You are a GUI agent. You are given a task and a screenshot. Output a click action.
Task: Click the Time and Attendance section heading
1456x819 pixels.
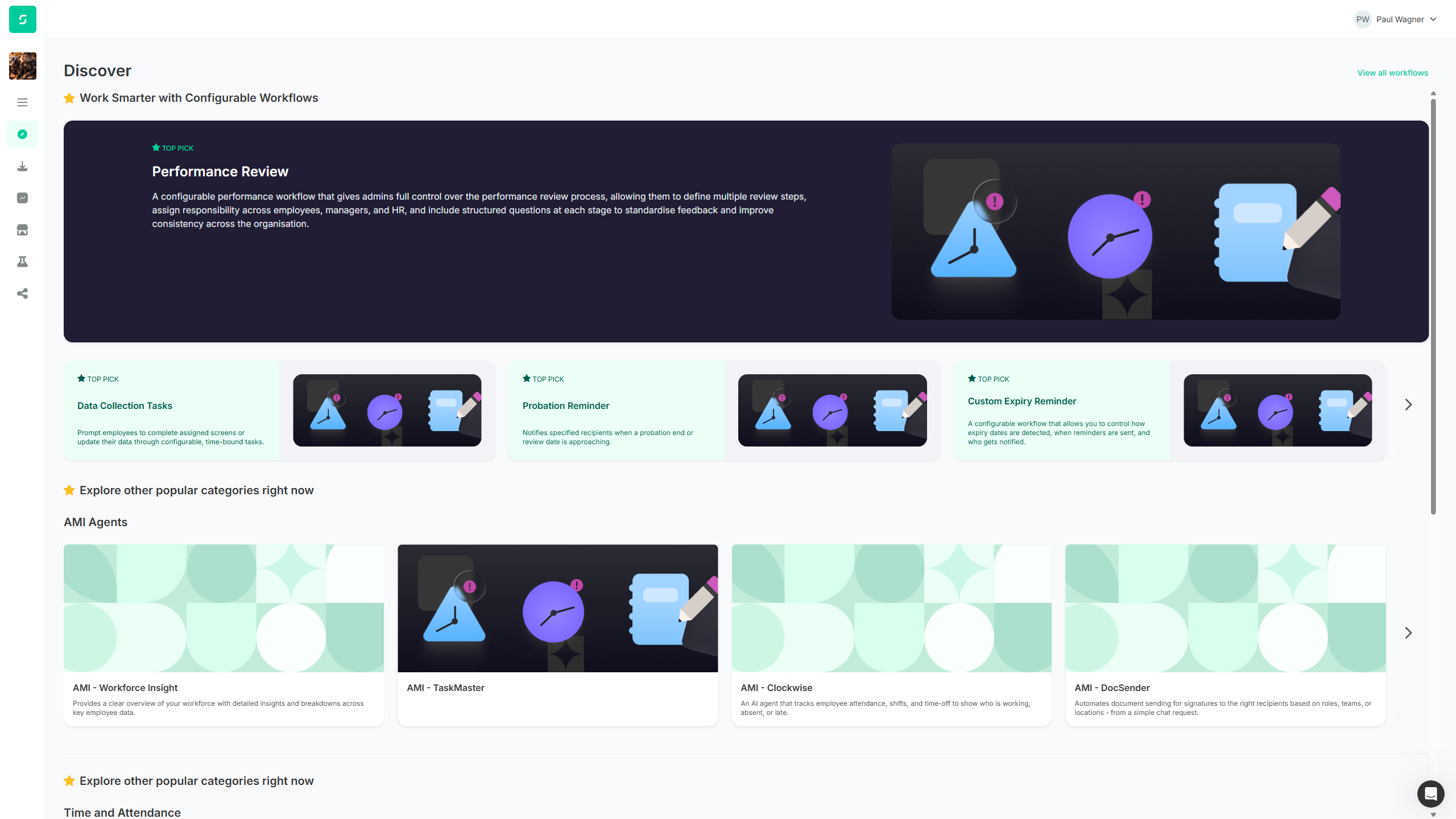point(122,812)
